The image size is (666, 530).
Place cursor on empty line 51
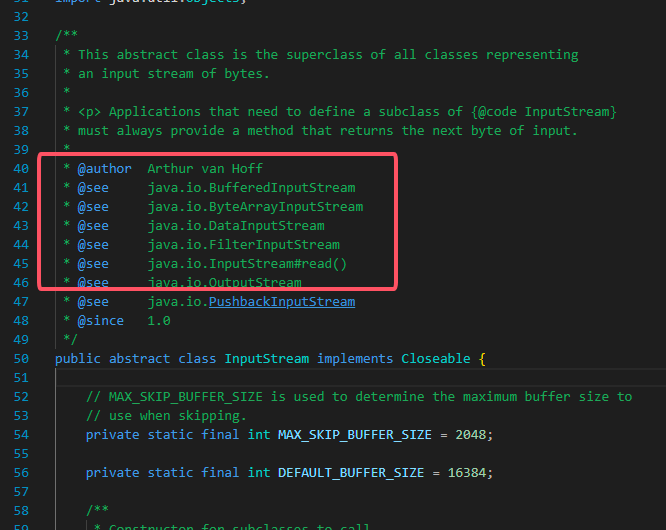(300, 378)
